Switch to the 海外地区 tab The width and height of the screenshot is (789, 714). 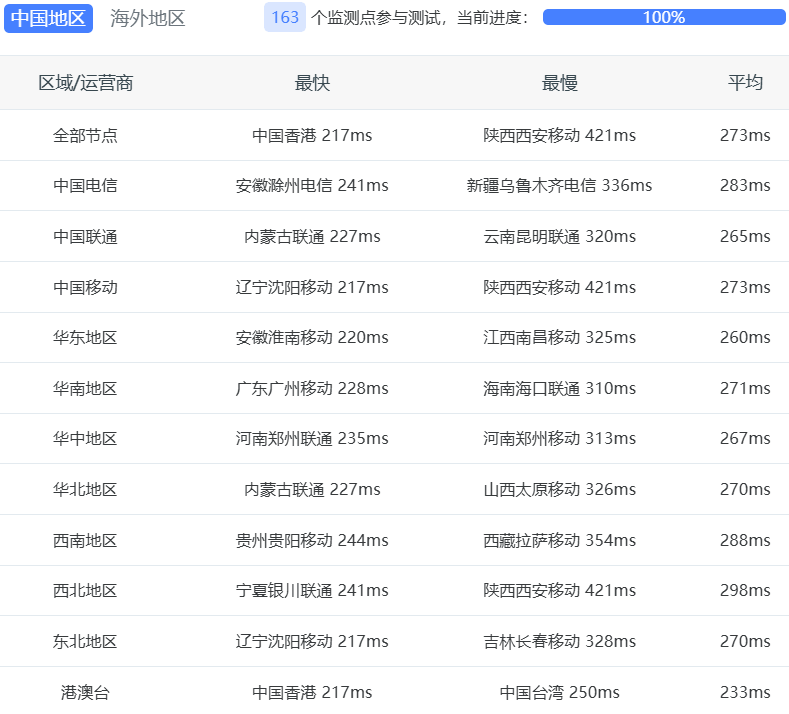[x=147, y=18]
